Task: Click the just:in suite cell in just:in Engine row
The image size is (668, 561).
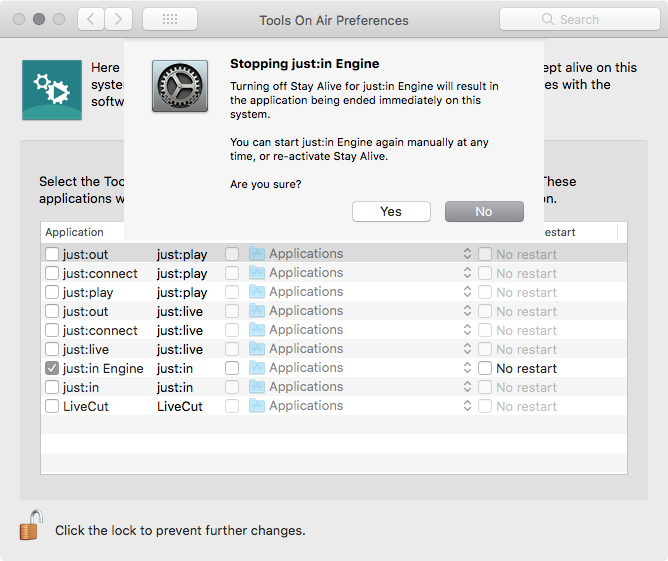Action: pyautogui.click(x=175, y=368)
